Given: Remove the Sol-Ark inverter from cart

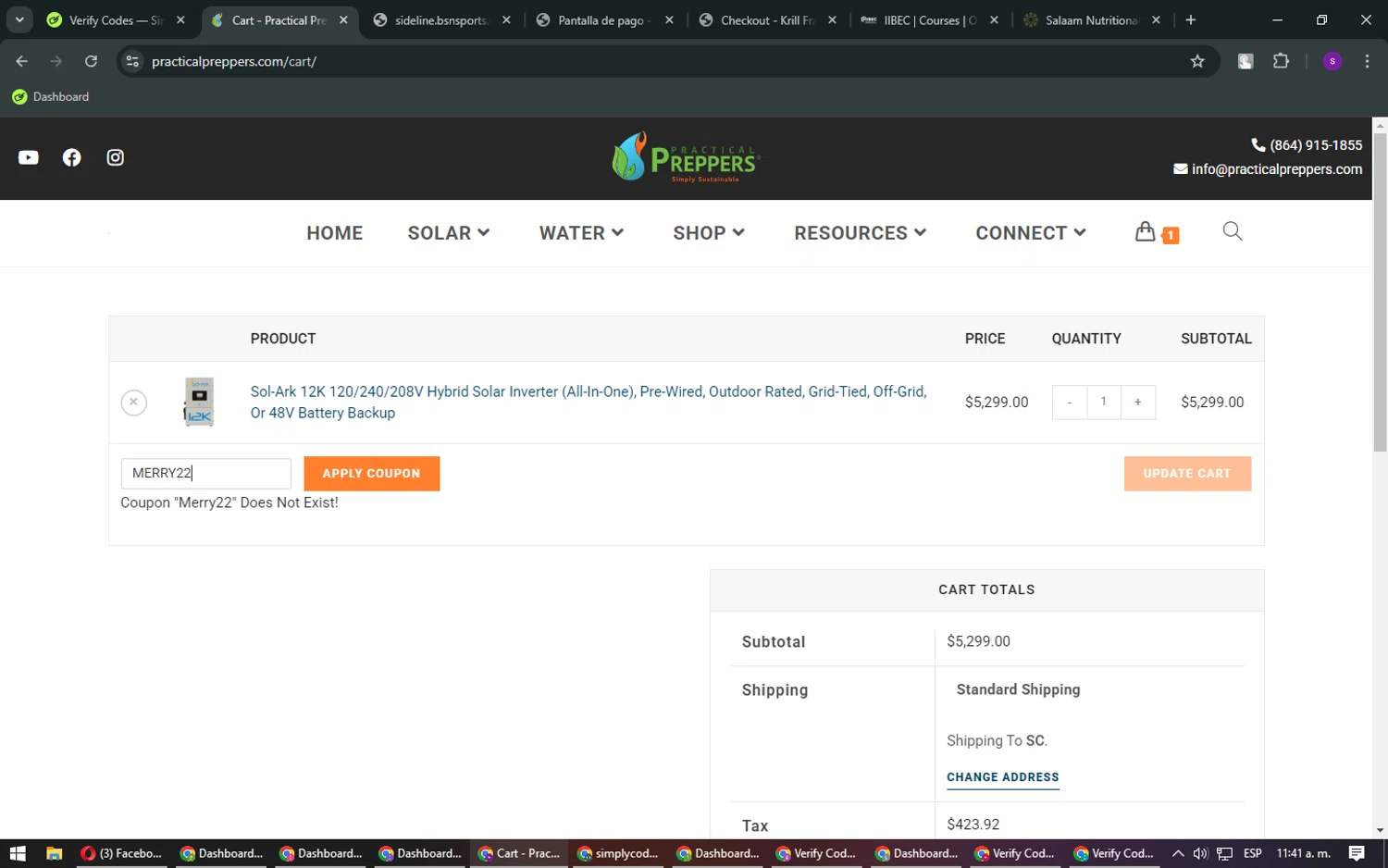Looking at the screenshot, I should [133, 402].
